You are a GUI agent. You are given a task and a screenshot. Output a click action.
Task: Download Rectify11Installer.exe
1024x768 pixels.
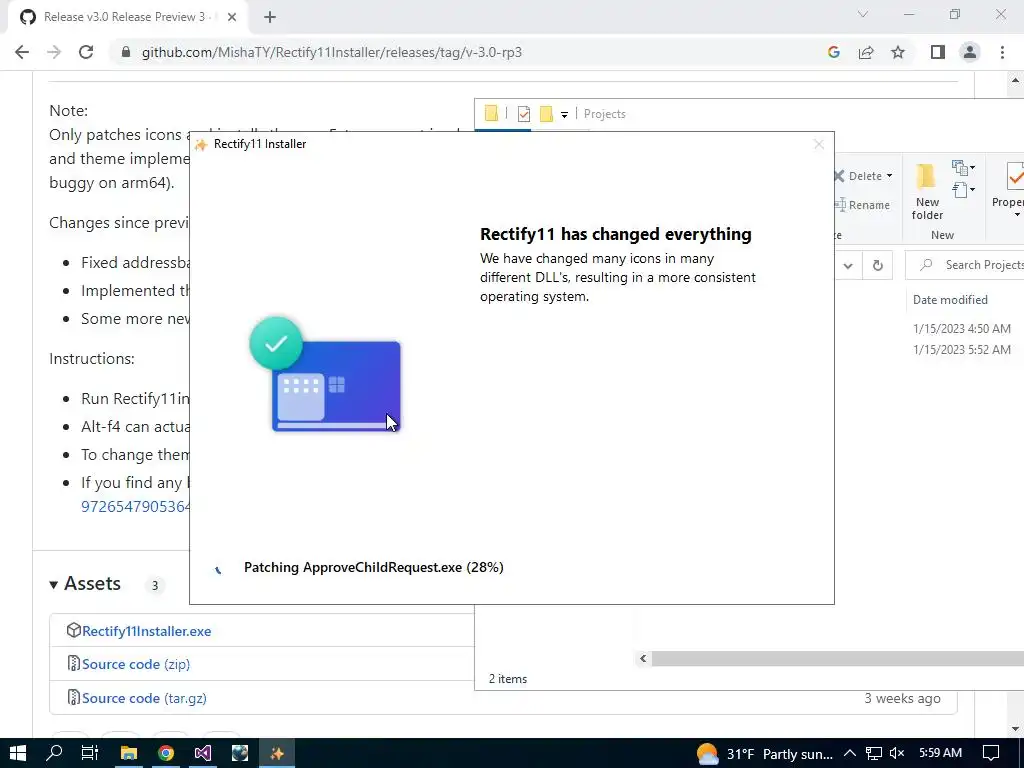[x=146, y=631]
